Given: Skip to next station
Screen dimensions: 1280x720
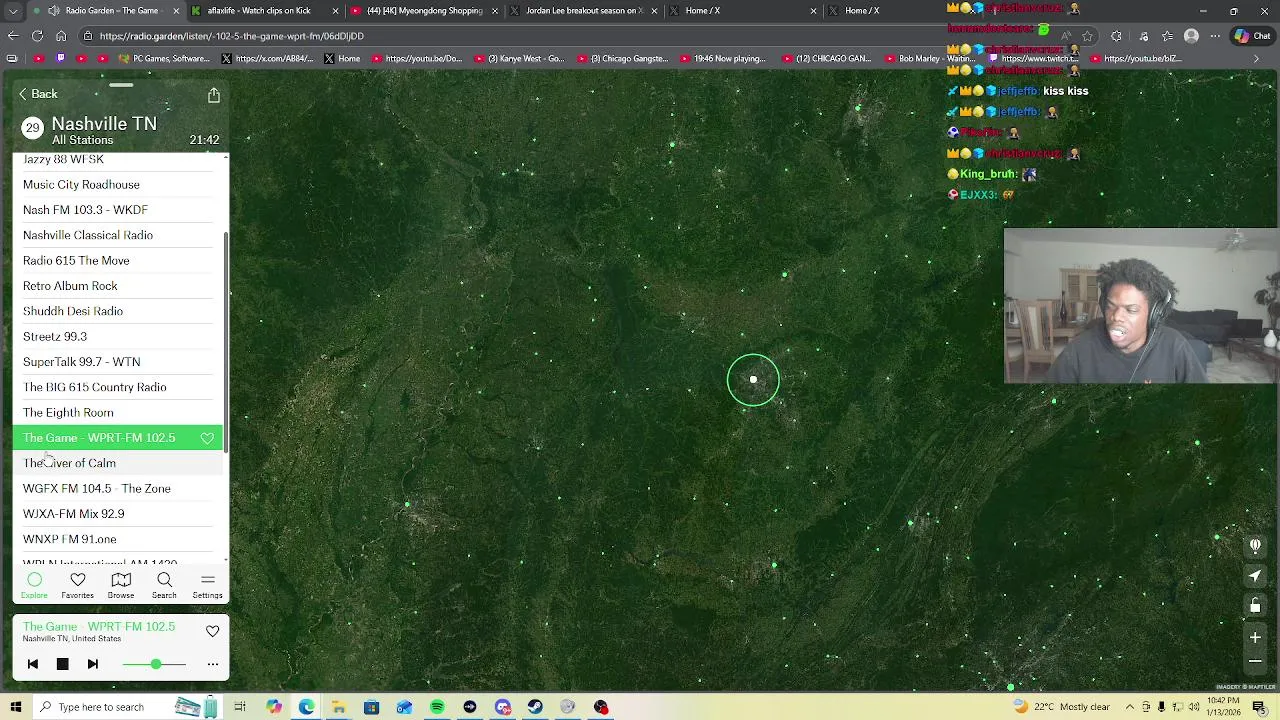Looking at the screenshot, I should (x=92, y=664).
